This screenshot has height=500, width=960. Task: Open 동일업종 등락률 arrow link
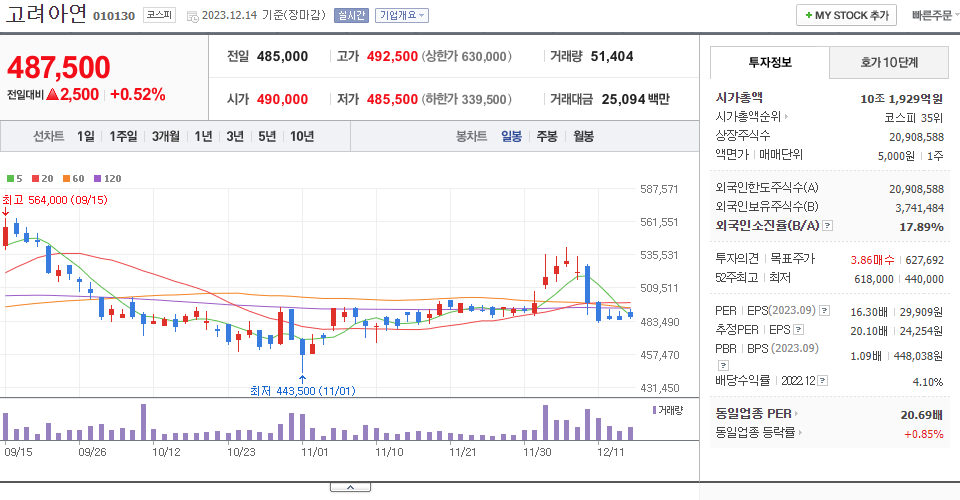tap(800, 433)
